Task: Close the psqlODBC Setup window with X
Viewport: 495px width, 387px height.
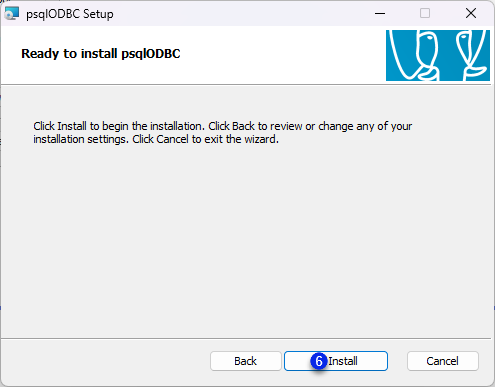Action: 471,14
